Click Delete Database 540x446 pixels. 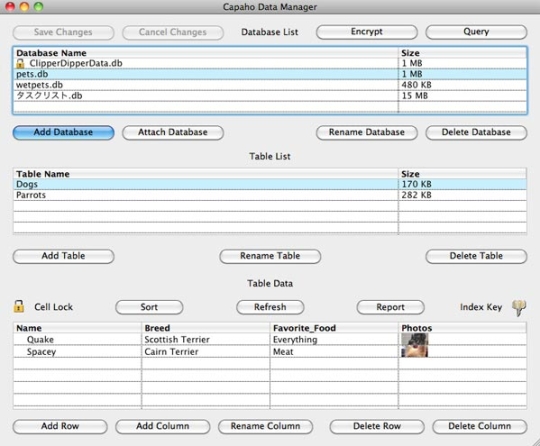point(476,132)
